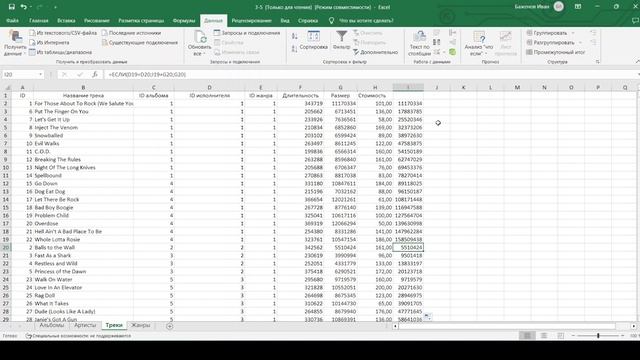Click the zoom slider handle
Image resolution: width=640 pixels, height=360 pixels.
tap(598, 336)
